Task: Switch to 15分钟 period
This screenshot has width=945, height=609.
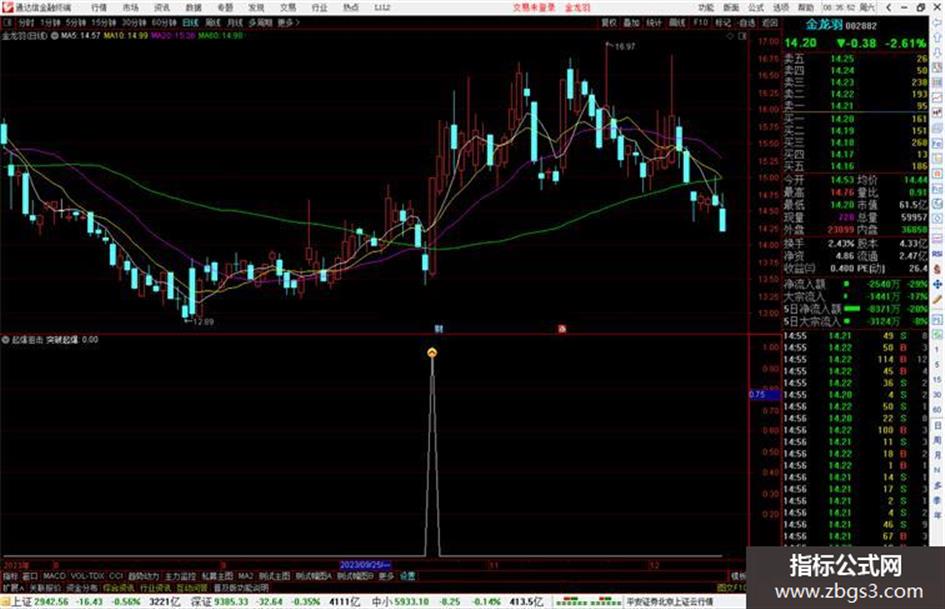Action: (104, 22)
